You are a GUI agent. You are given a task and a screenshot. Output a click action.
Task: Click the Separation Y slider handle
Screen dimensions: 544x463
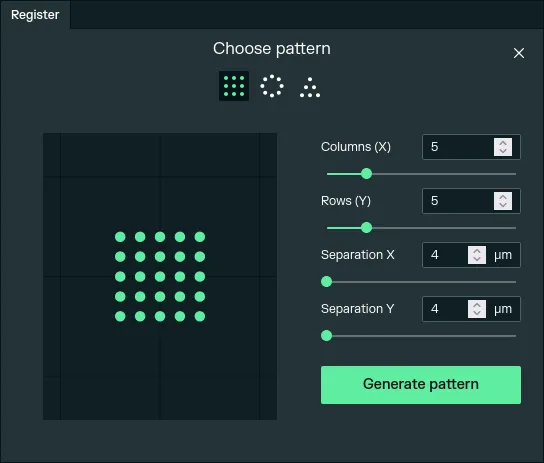click(x=326, y=336)
